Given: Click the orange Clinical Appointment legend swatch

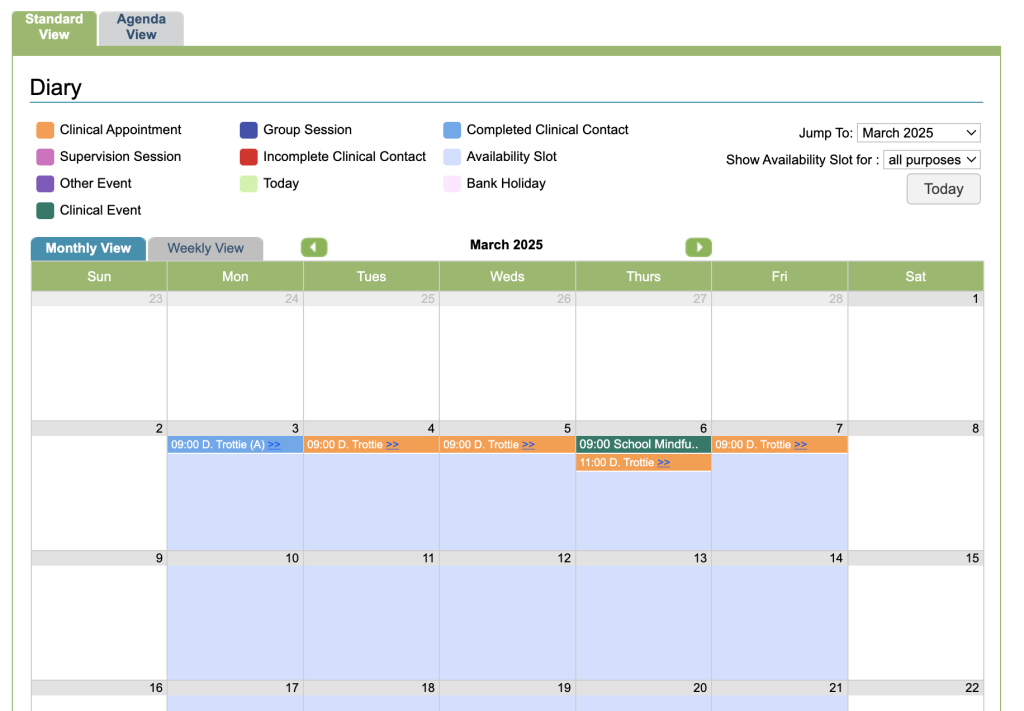Looking at the screenshot, I should coord(45,130).
